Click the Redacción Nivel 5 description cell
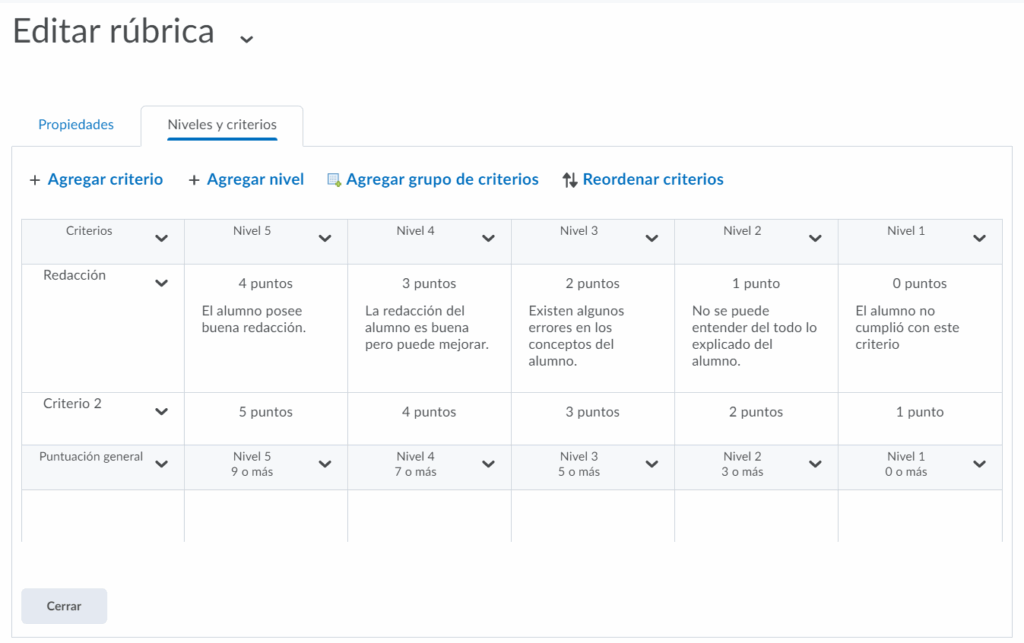This screenshot has height=643, width=1024. coord(265,319)
